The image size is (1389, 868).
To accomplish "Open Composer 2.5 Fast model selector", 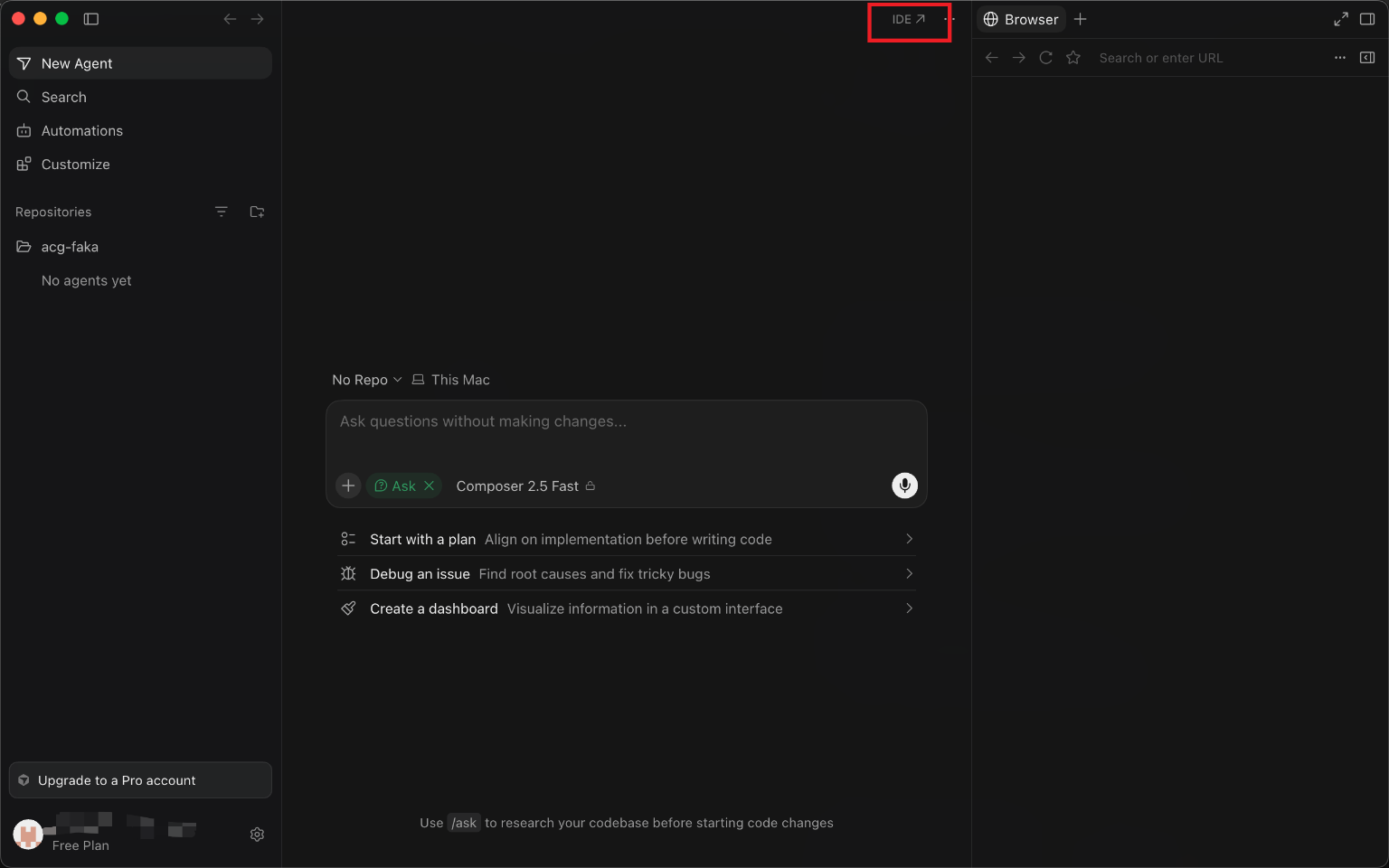I will [525, 486].
